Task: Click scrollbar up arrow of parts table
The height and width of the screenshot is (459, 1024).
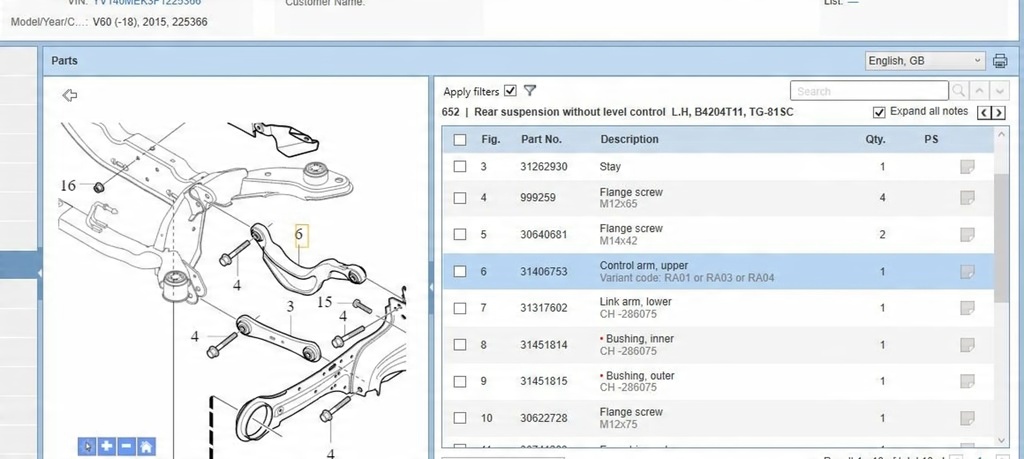Action: pos(1002,134)
